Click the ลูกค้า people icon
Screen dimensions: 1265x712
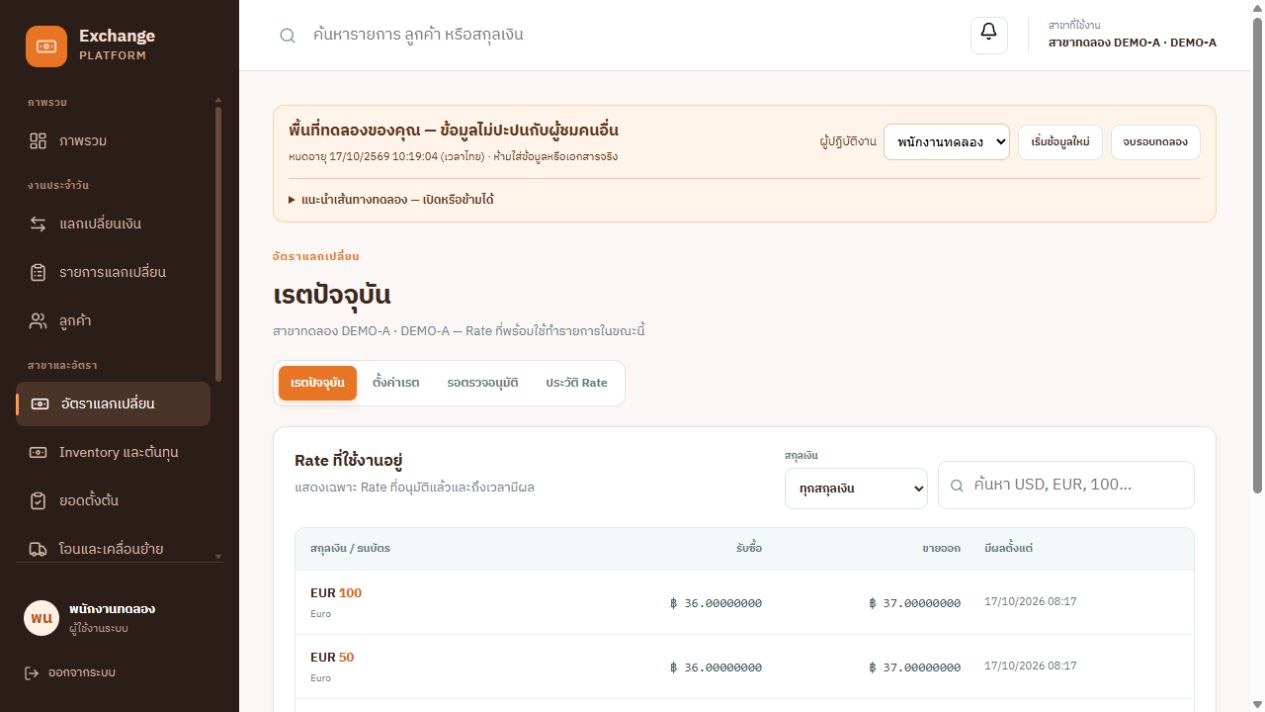(x=38, y=321)
